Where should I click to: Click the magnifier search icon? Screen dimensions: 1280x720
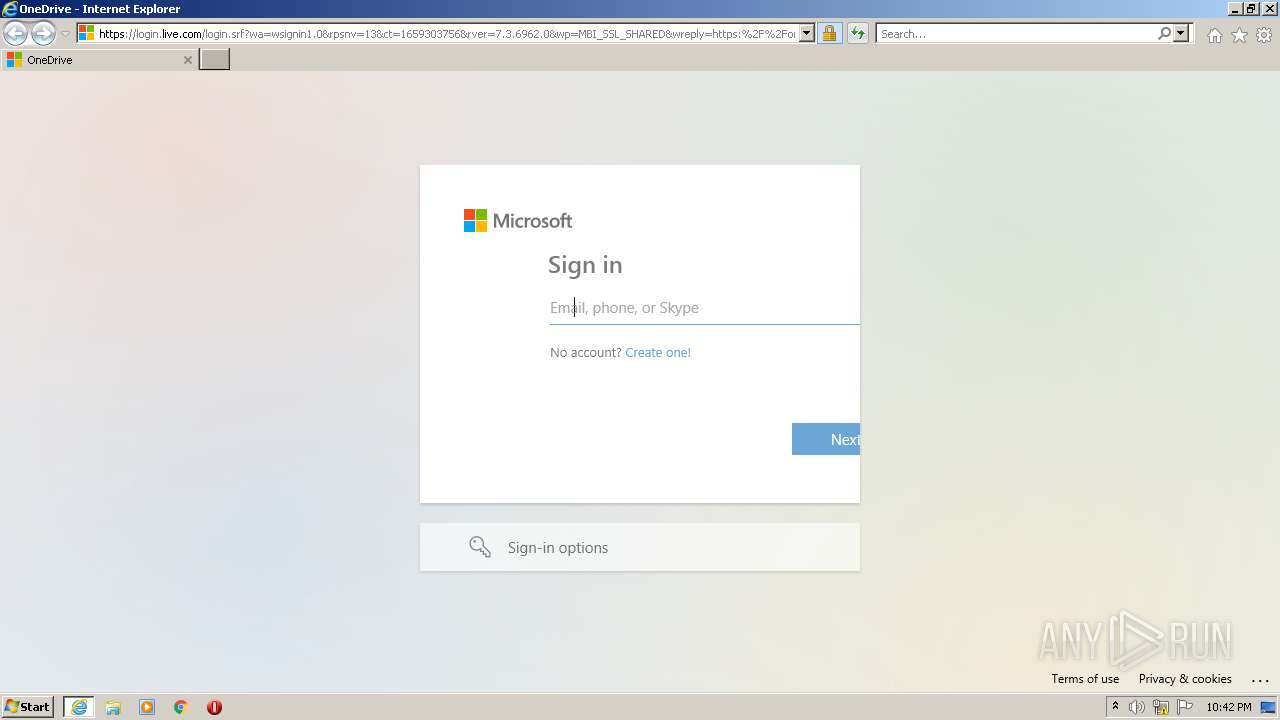1164,34
